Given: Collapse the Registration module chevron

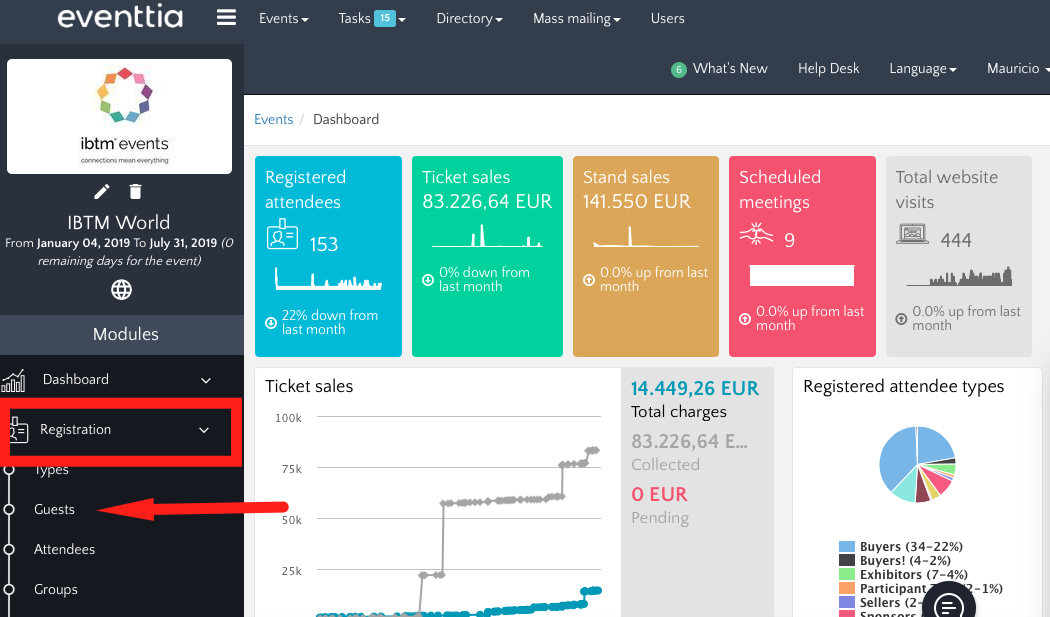Looking at the screenshot, I should (204, 430).
